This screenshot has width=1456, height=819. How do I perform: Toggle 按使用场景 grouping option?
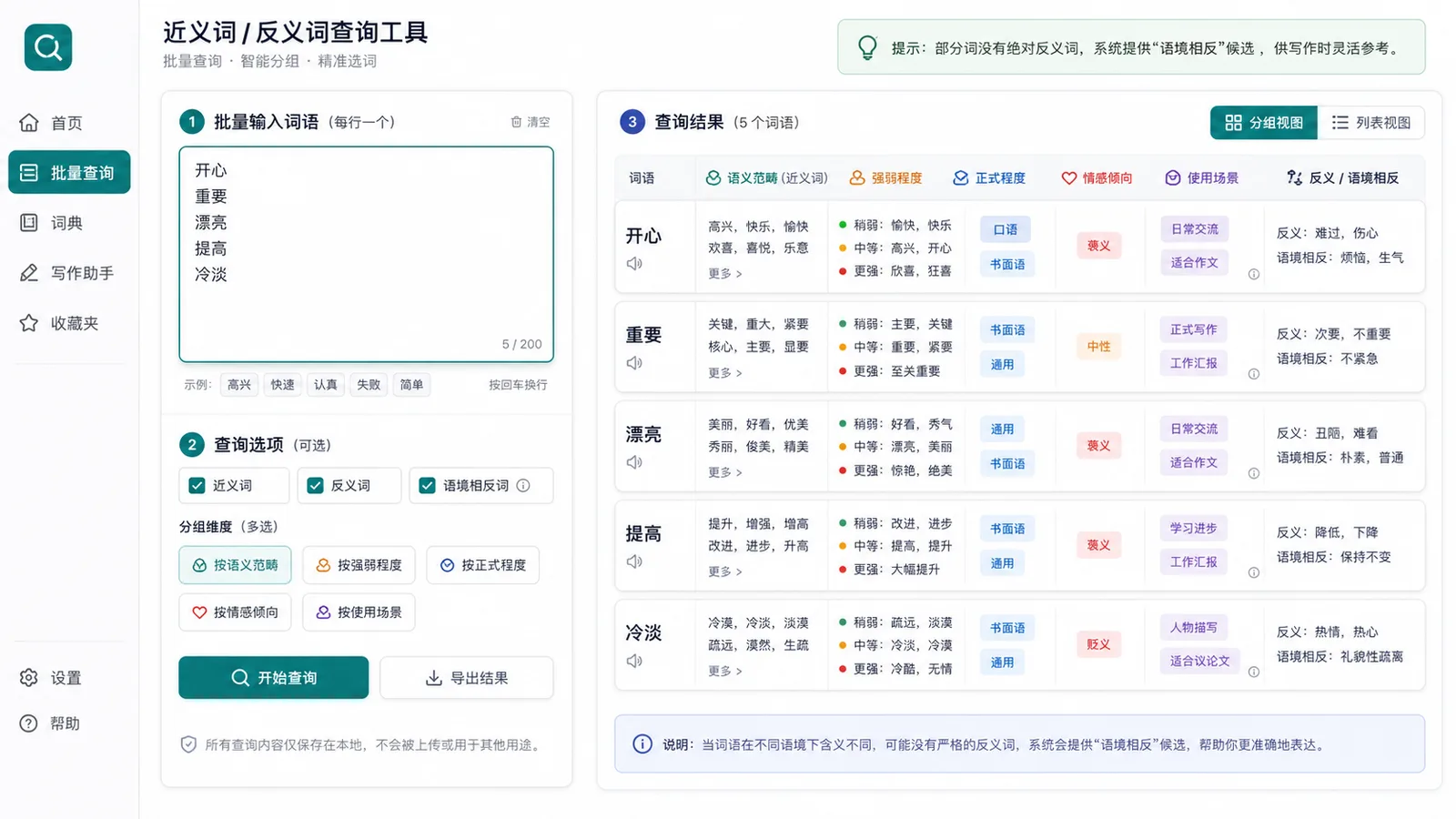point(359,612)
